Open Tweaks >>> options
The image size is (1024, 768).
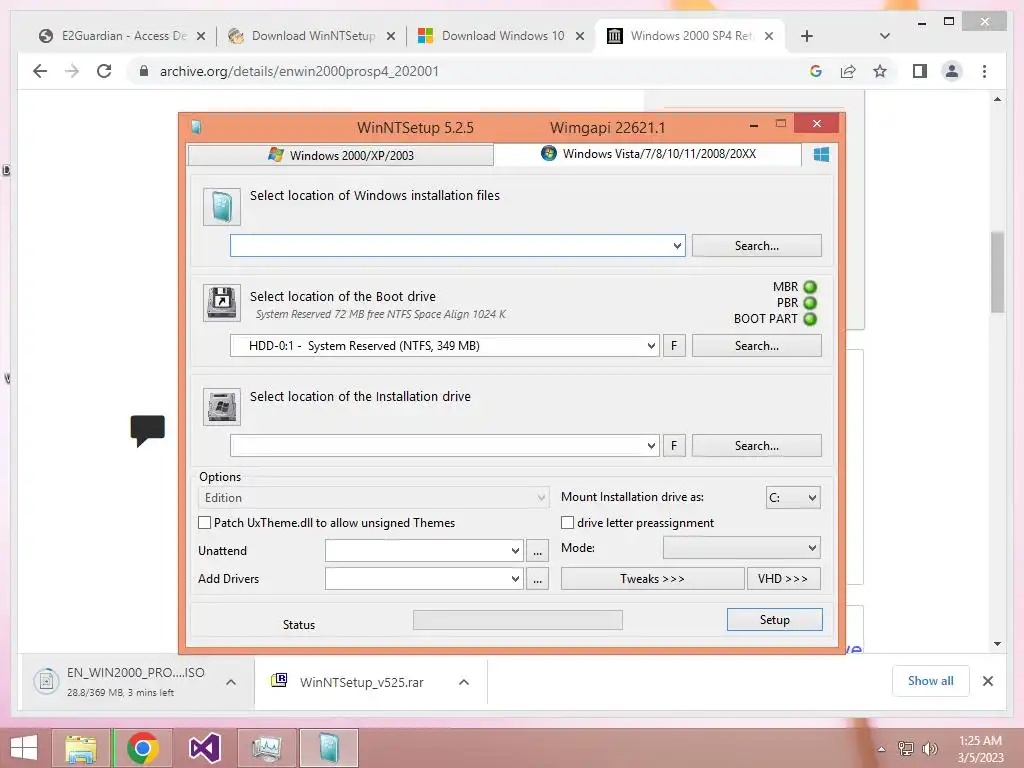click(x=652, y=579)
